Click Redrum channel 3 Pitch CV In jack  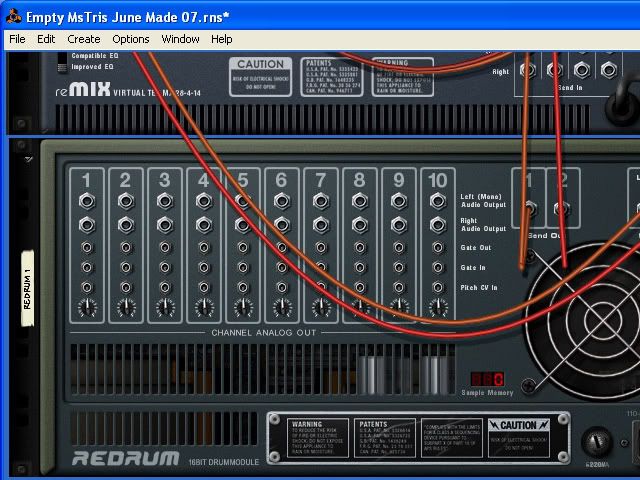point(165,287)
